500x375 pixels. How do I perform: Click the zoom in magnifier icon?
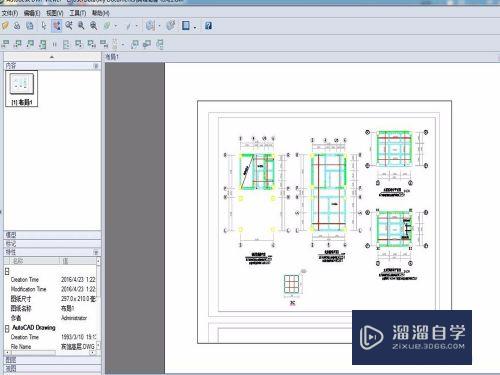pyautogui.click(x=81, y=26)
